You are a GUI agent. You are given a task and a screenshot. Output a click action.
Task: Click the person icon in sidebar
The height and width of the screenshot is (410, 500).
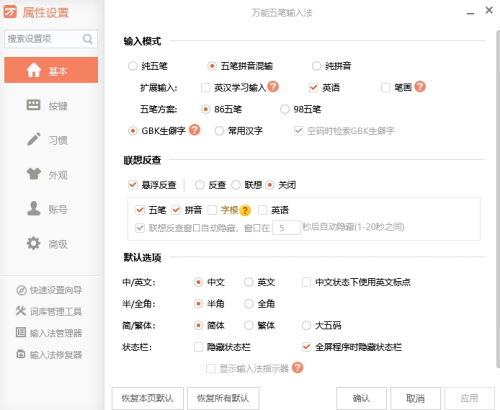(34, 208)
